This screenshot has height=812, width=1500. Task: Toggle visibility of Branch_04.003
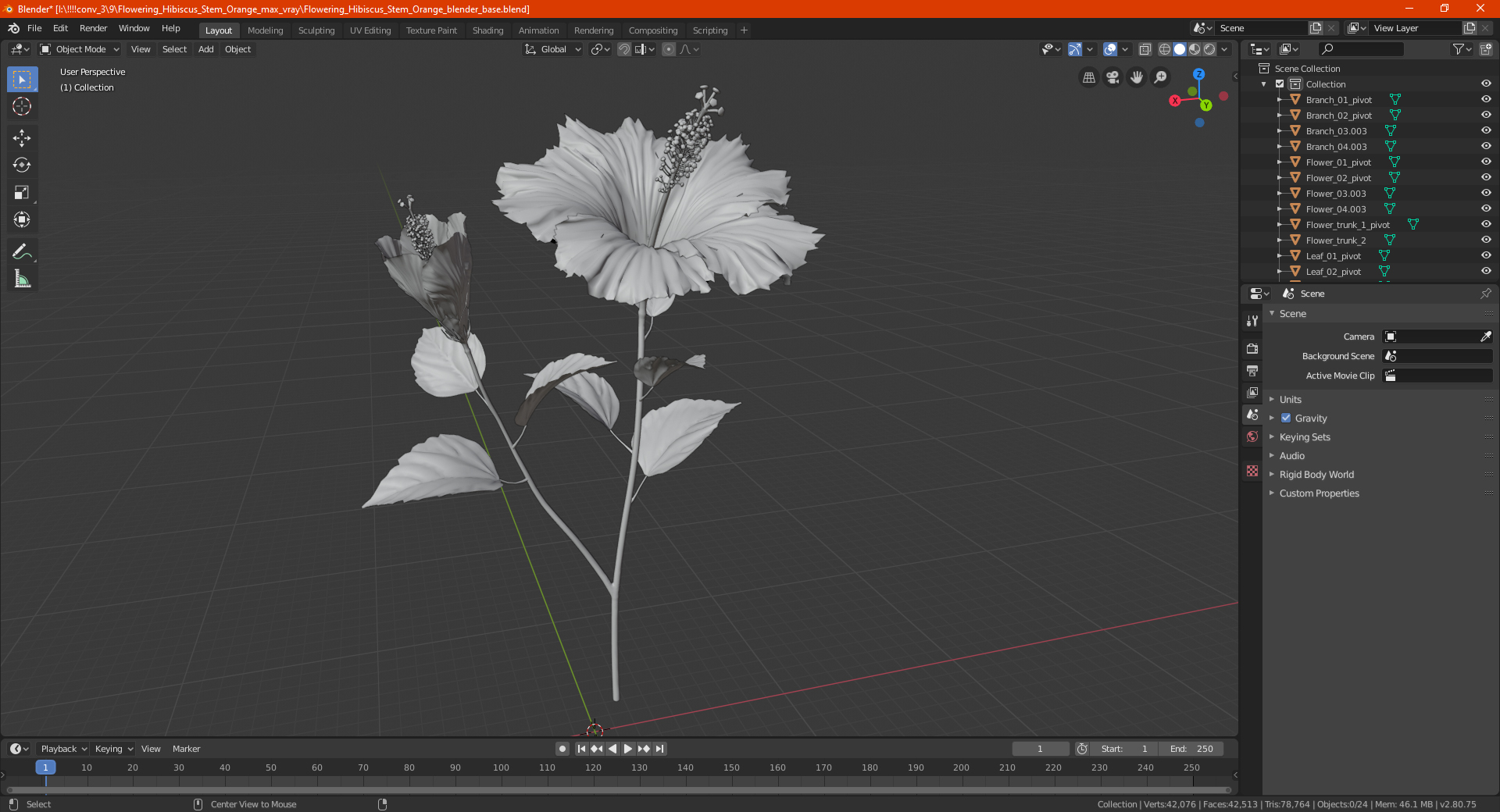(1486, 147)
